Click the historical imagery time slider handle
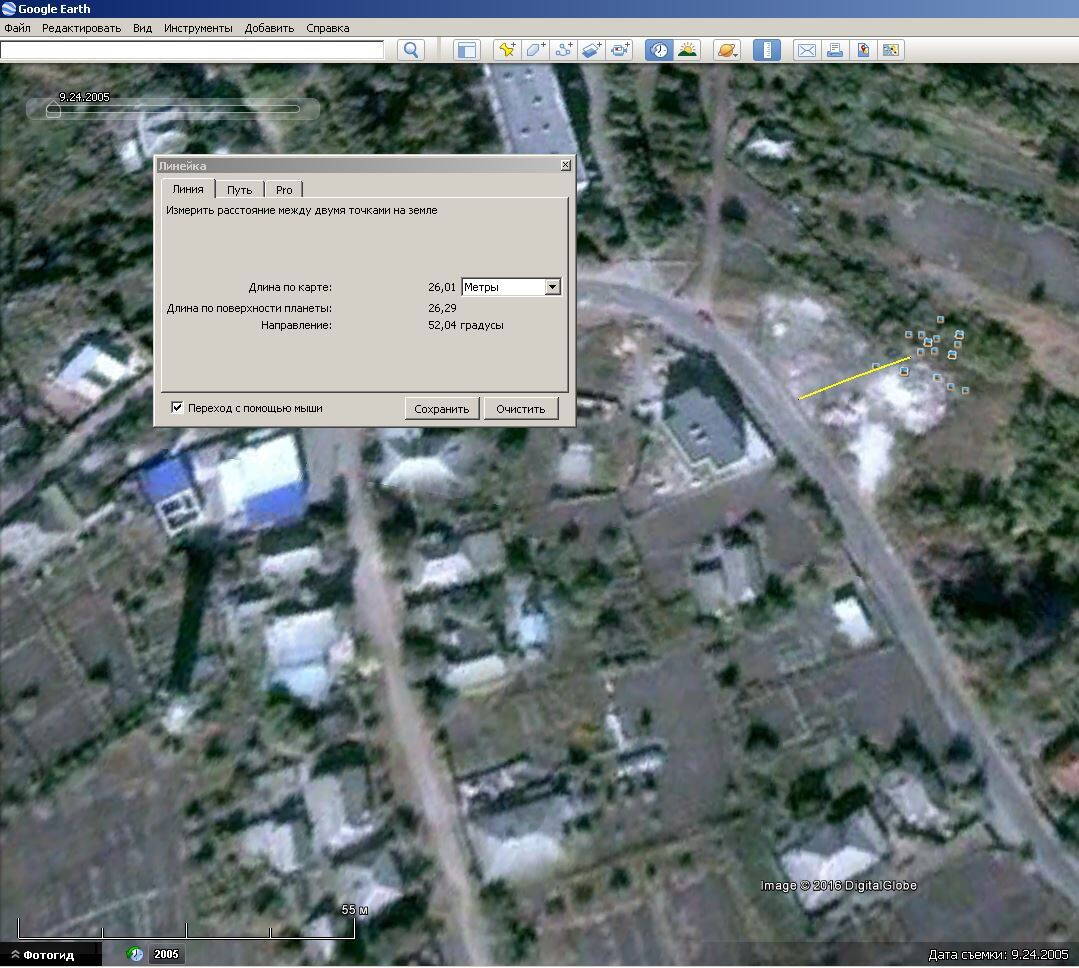The image size is (1079, 968). (53, 111)
